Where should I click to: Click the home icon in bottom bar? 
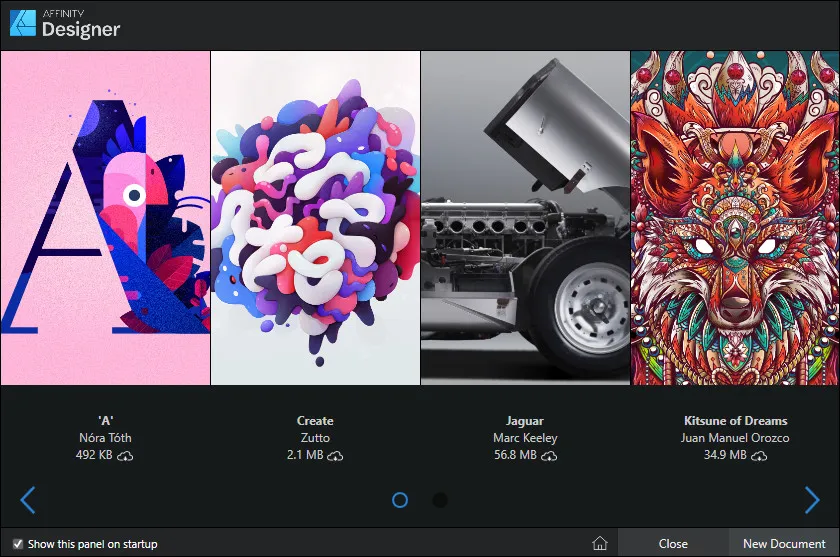tap(600, 543)
